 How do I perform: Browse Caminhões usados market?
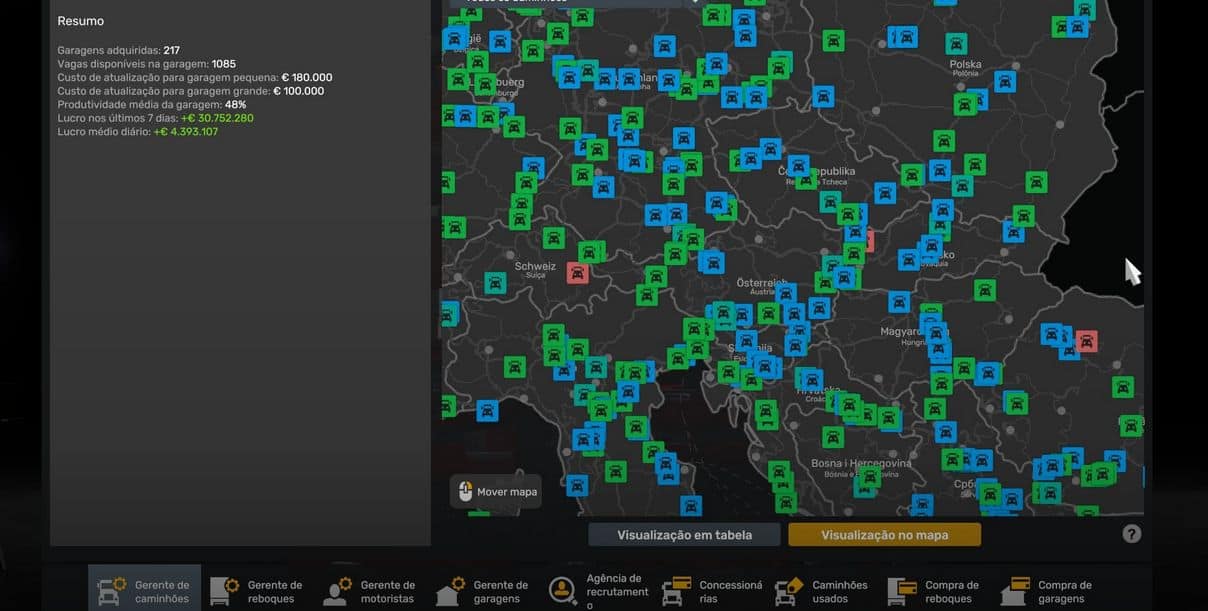point(822,591)
